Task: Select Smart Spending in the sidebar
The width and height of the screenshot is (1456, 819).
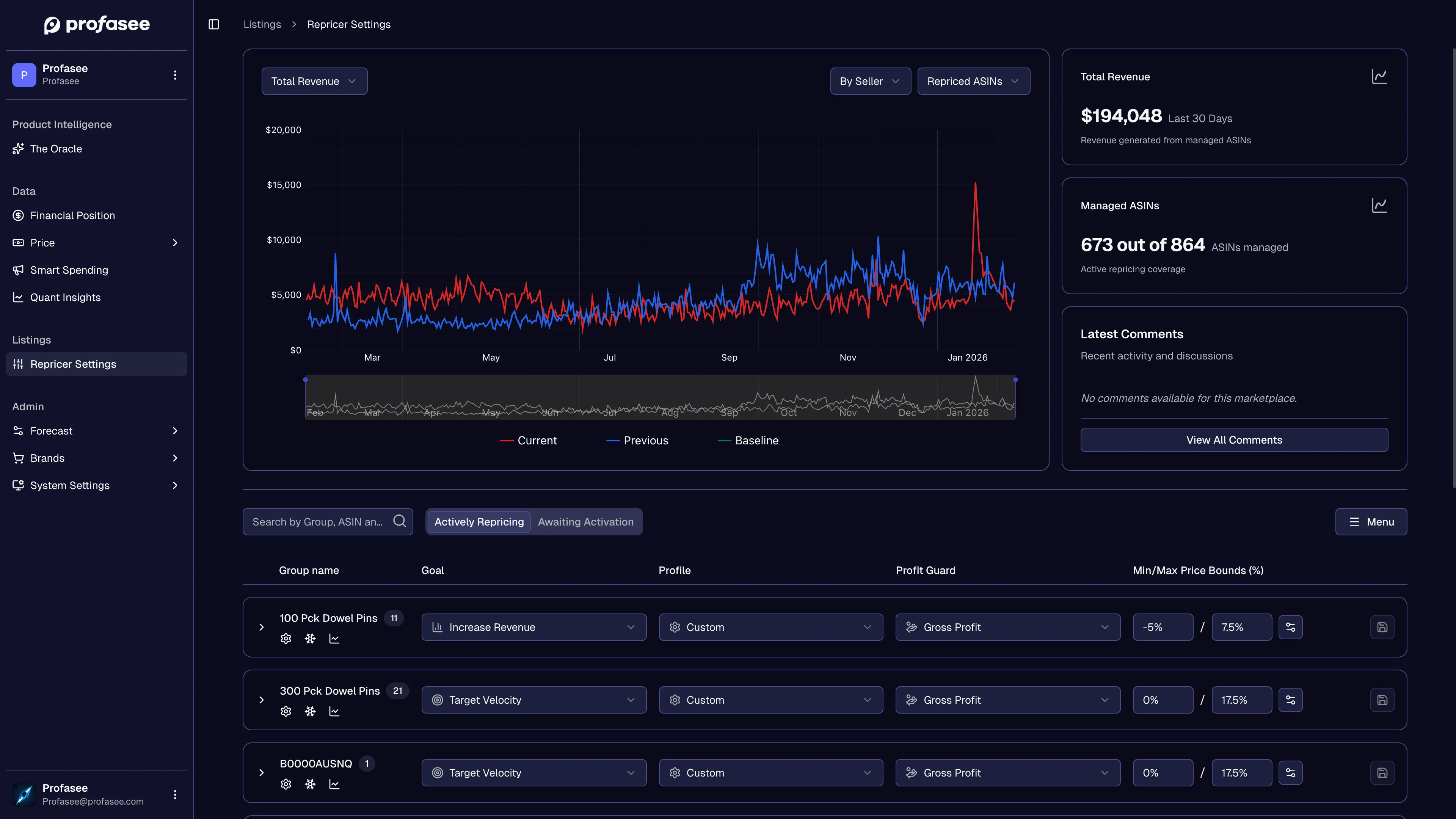Action: pyautogui.click(x=69, y=270)
